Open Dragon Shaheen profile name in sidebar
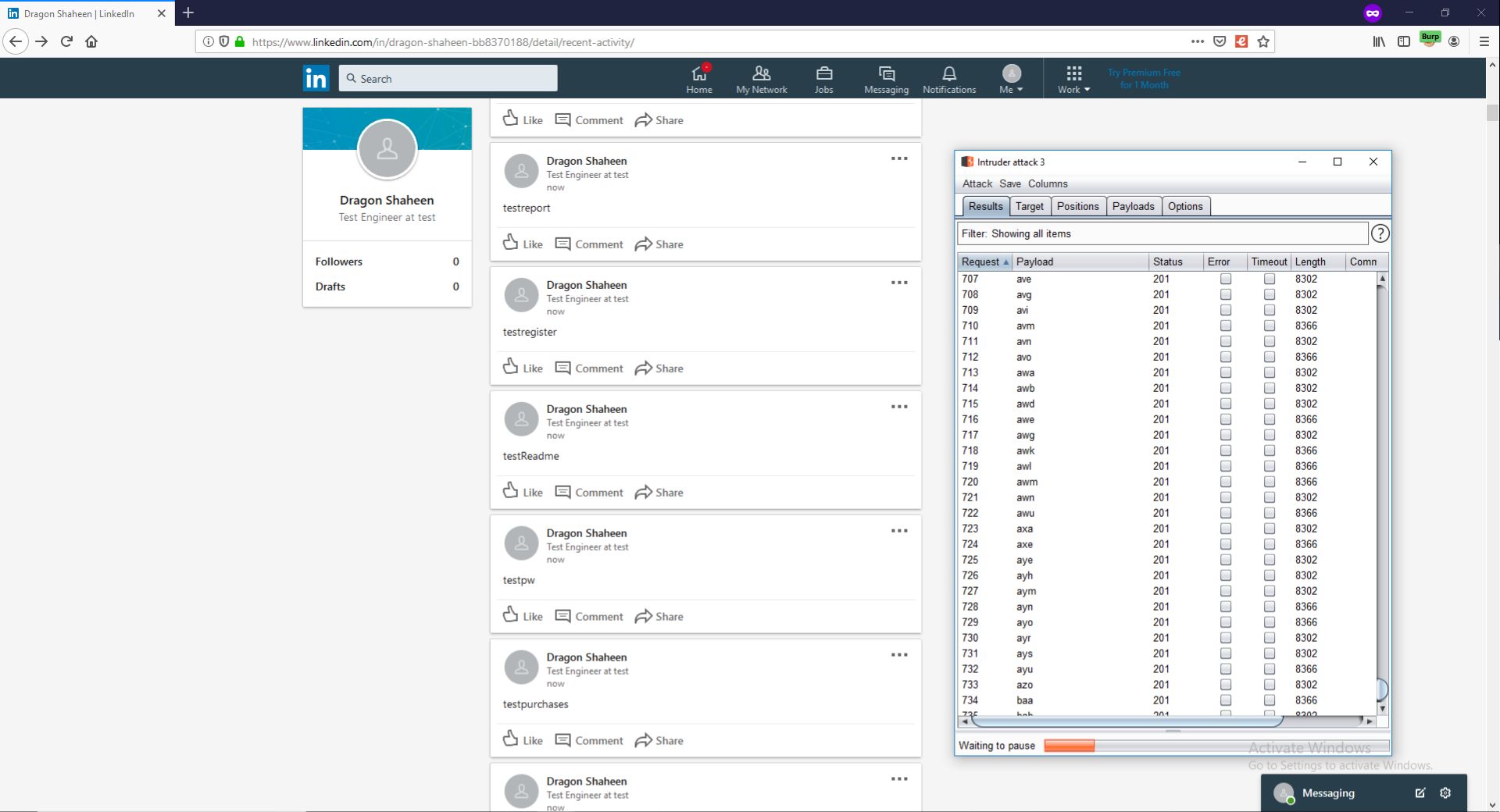The image size is (1500, 812). point(387,200)
